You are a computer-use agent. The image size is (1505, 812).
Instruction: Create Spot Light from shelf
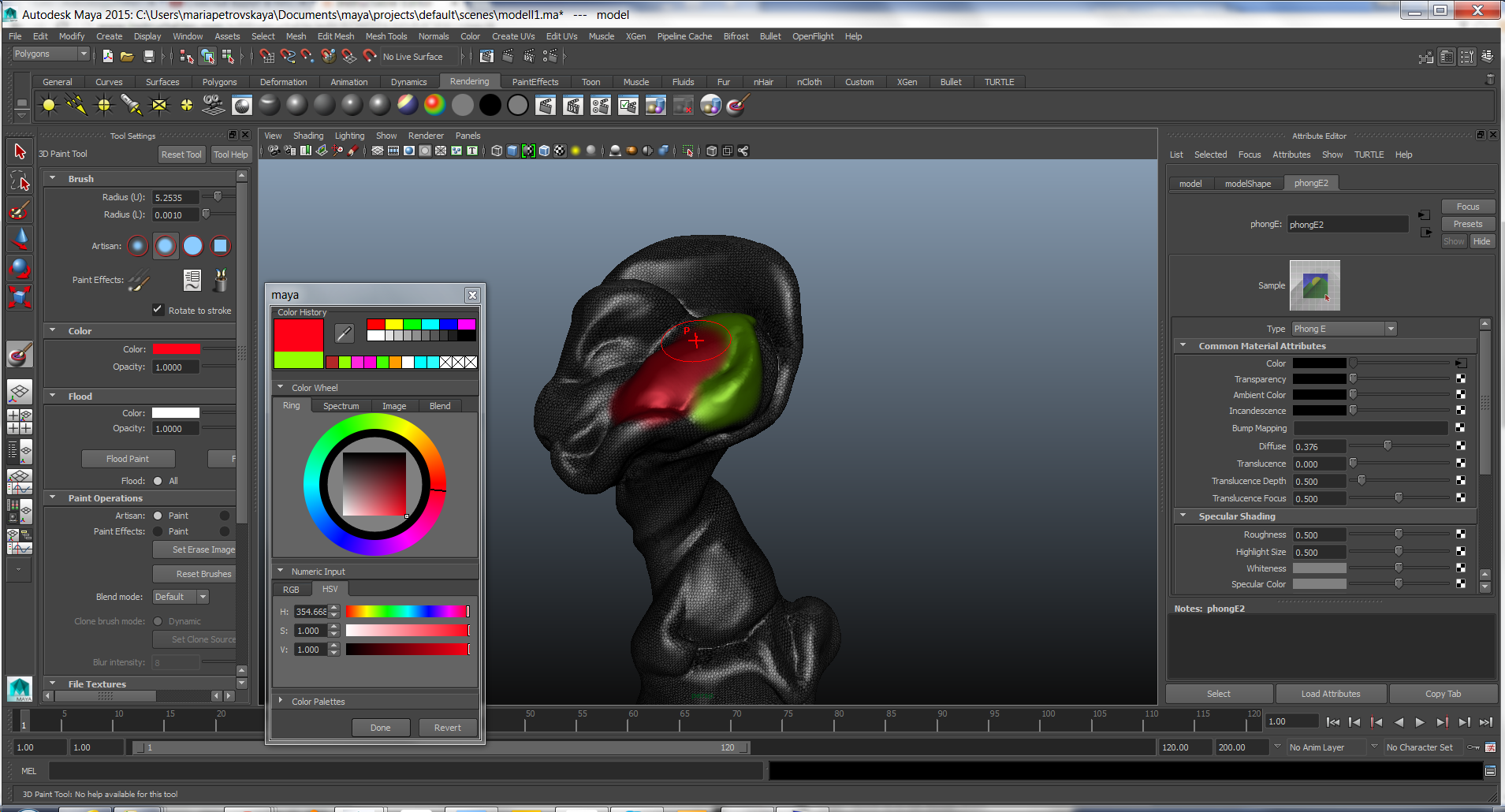tap(131, 105)
